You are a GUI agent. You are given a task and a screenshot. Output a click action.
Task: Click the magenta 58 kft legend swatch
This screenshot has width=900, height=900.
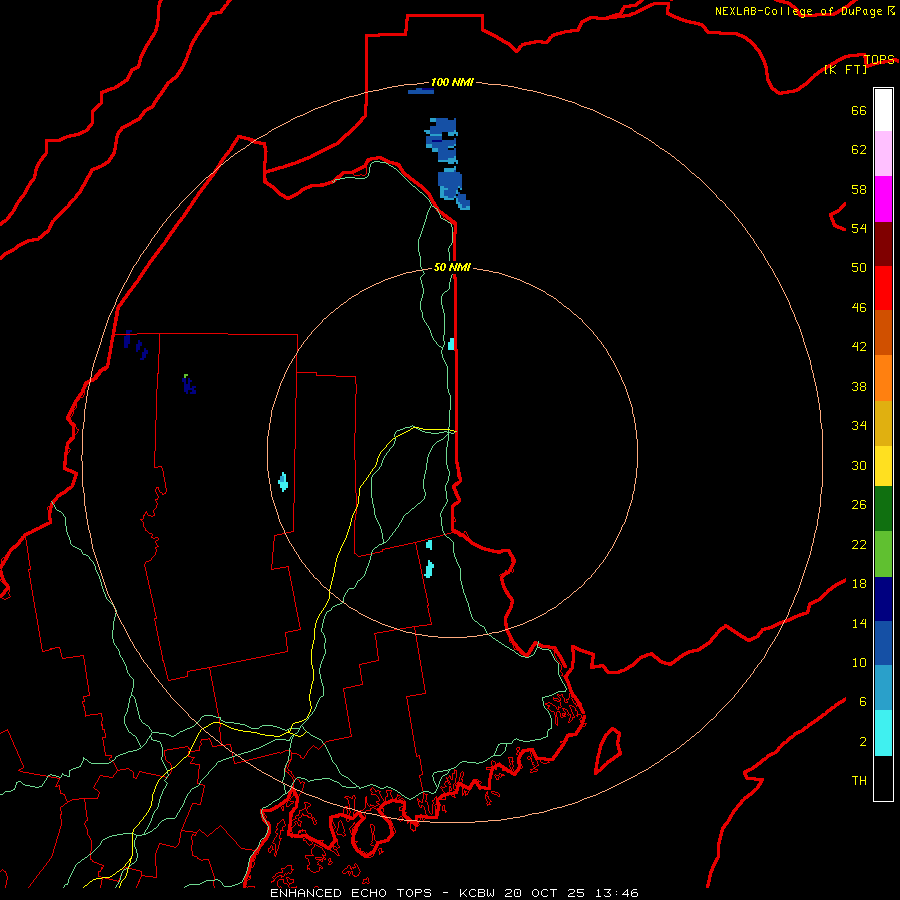[x=883, y=199]
